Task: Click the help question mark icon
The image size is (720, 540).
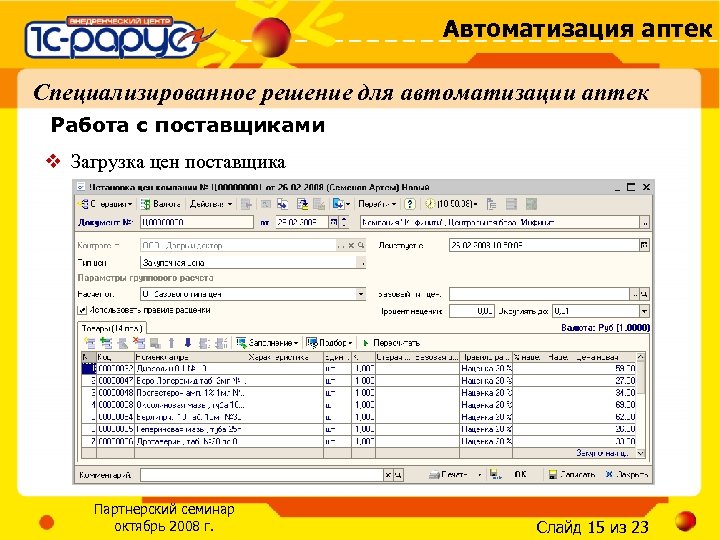Action: click(410, 204)
